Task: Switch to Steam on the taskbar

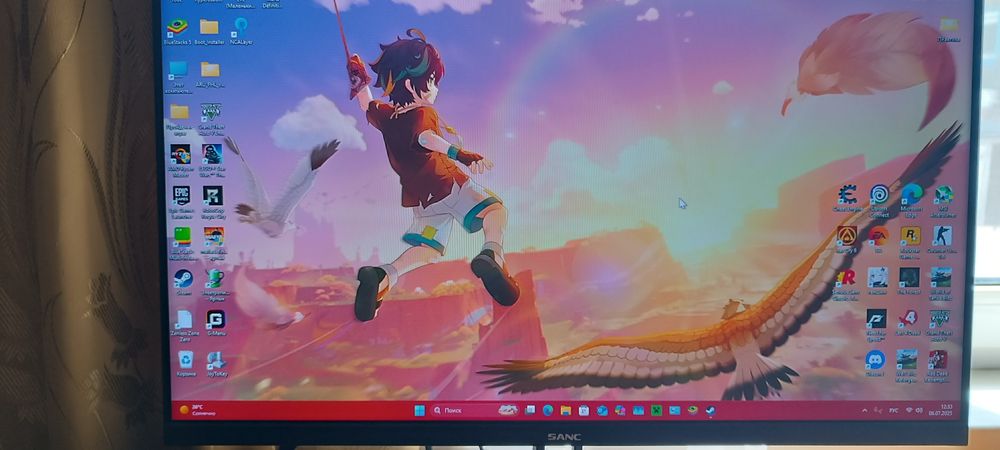Action: tap(710, 410)
